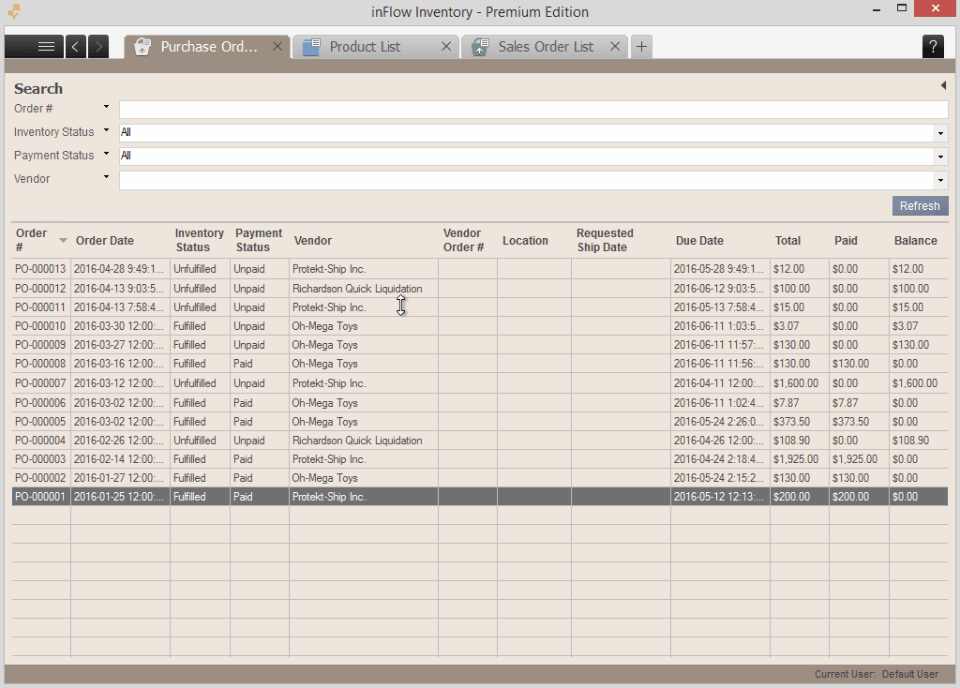Open Payment Status filter type dropdown
Viewport: 960px width, 688px height.
(x=107, y=154)
